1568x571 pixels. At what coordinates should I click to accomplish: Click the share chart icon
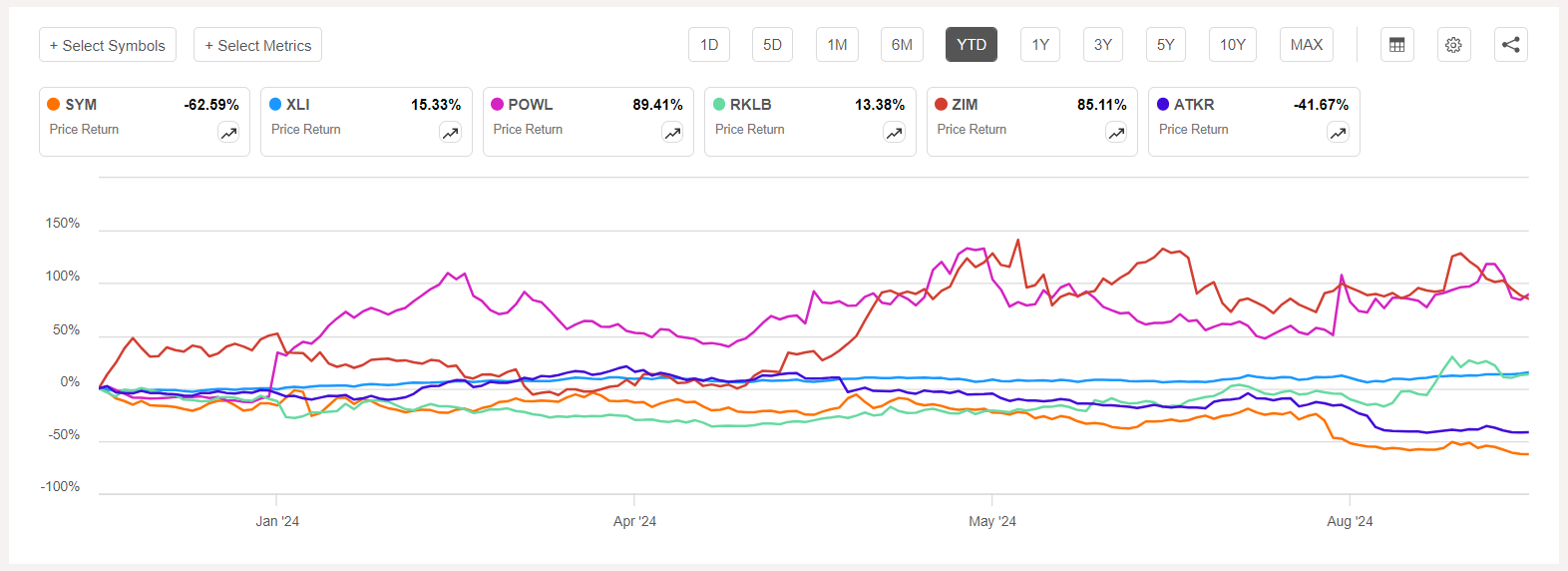(1510, 45)
